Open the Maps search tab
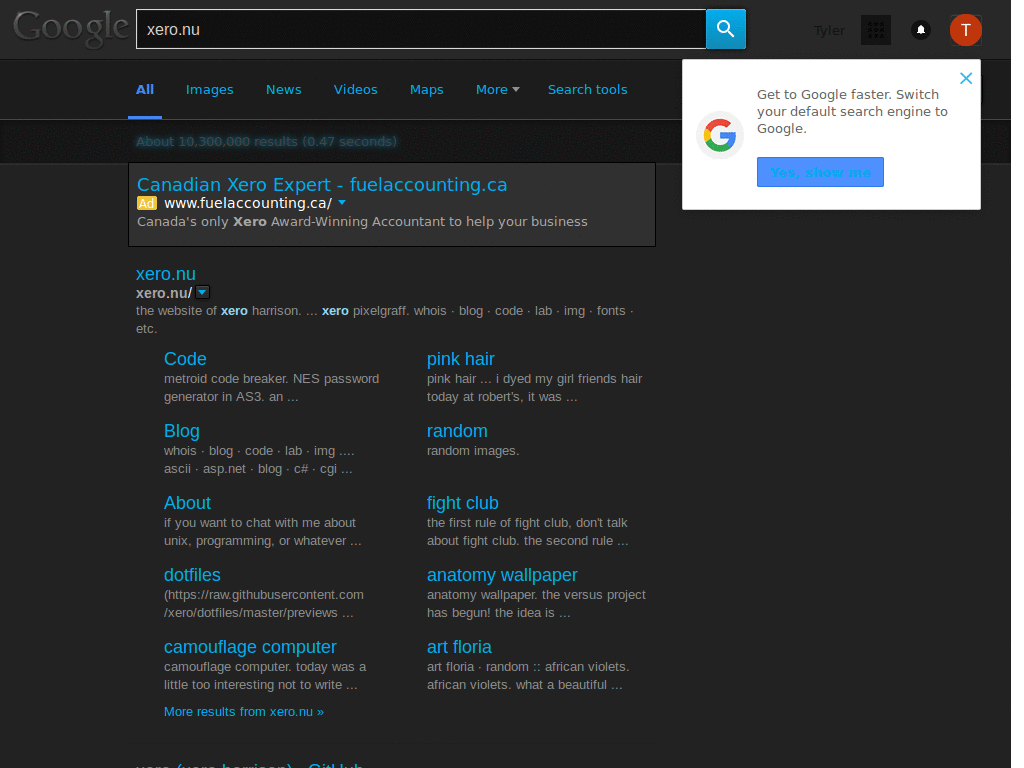Image resolution: width=1024 pixels, height=768 pixels. pyautogui.click(x=426, y=89)
